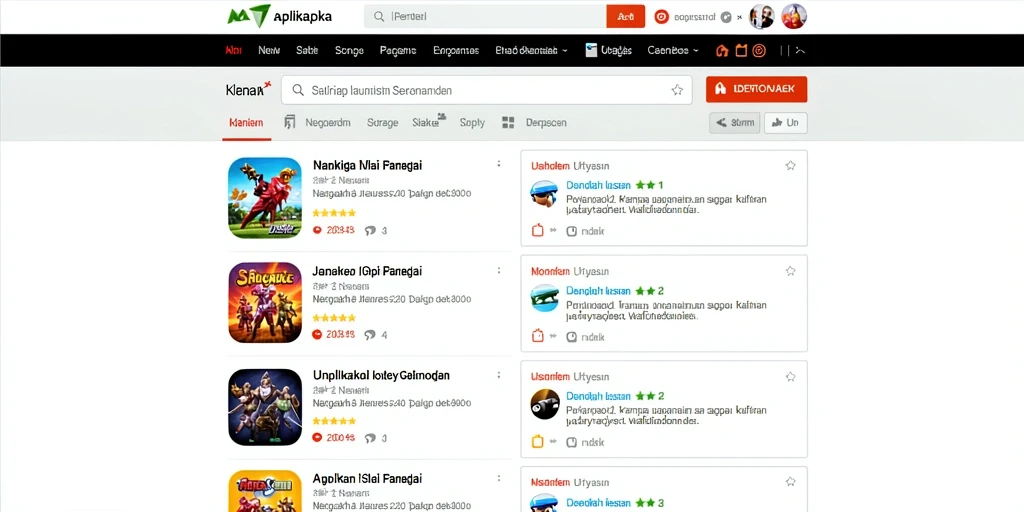Click reviewer avatar in Usonlem Ufyasin card
The height and width of the screenshot is (512, 1024).
545,404
